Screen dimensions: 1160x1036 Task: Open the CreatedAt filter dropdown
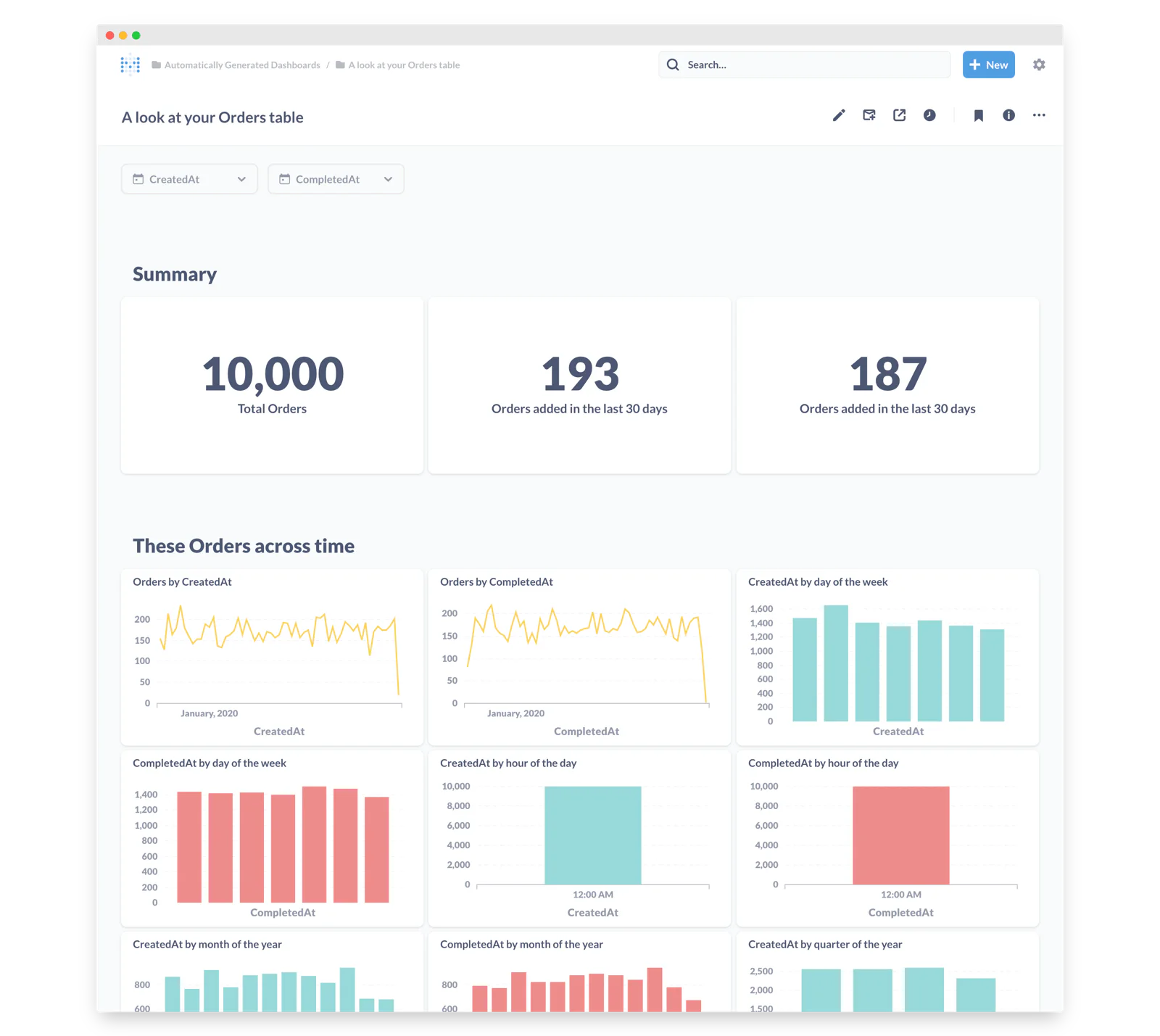[x=189, y=179]
